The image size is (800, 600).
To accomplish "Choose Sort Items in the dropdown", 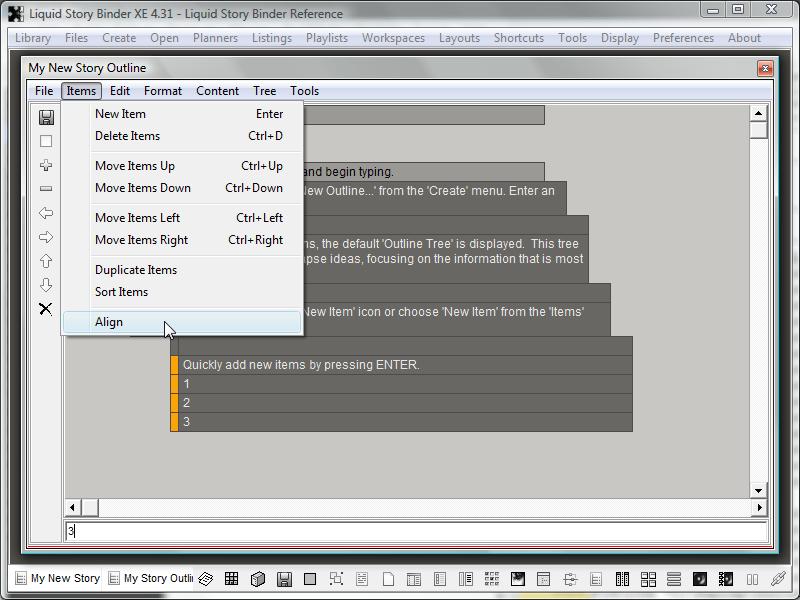I will click(x=121, y=292).
